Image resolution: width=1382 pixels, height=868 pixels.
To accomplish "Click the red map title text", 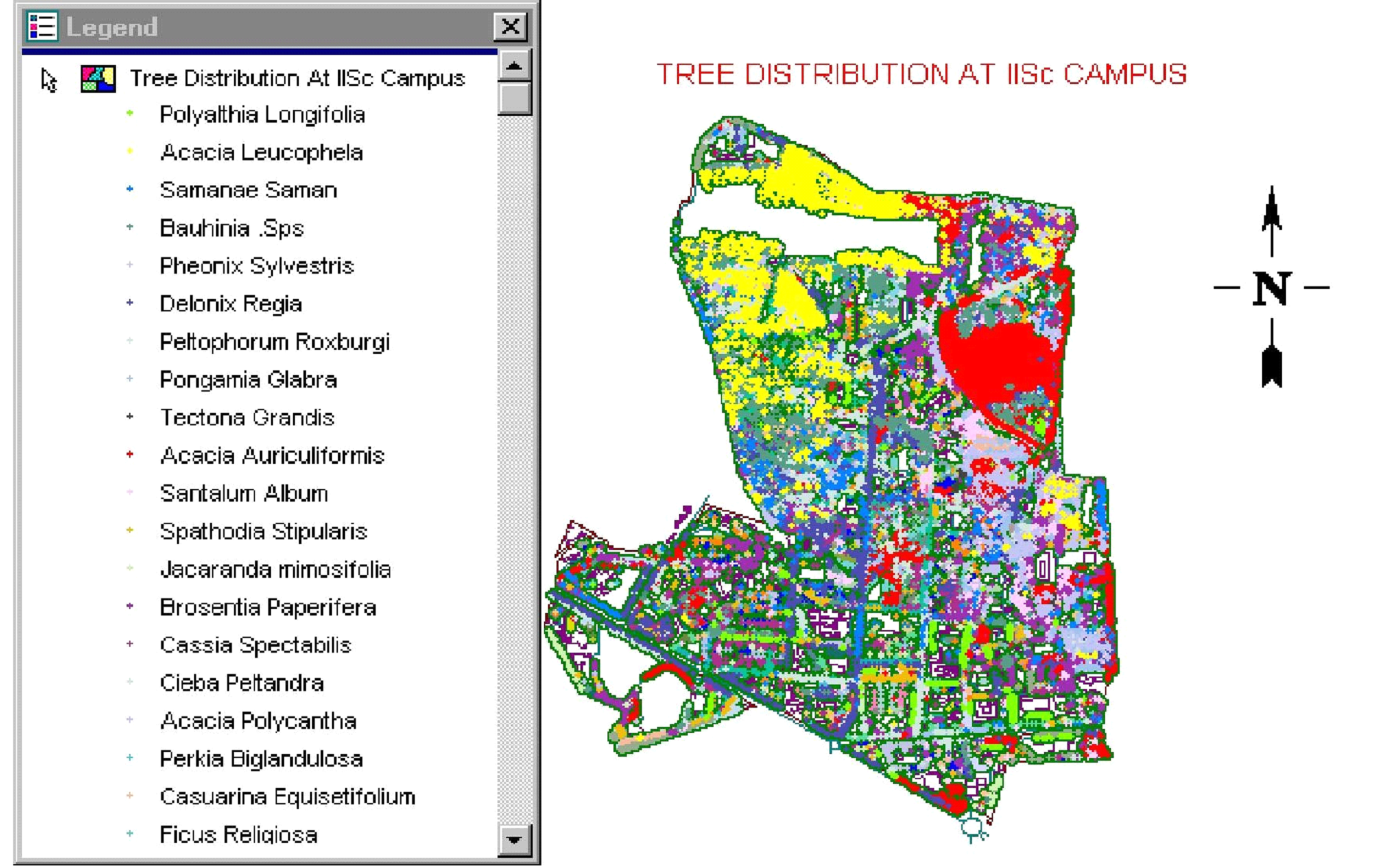I will tap(921, 74).
